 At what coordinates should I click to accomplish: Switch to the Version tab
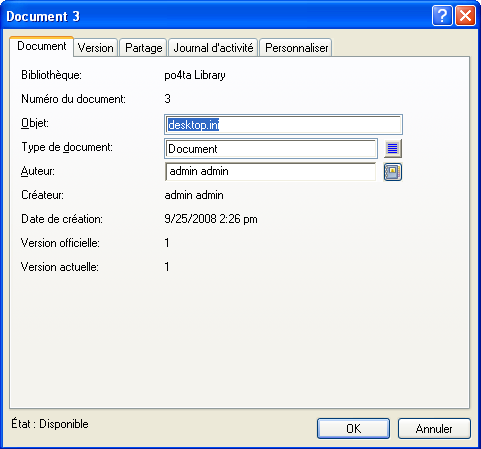coord(96,48)
